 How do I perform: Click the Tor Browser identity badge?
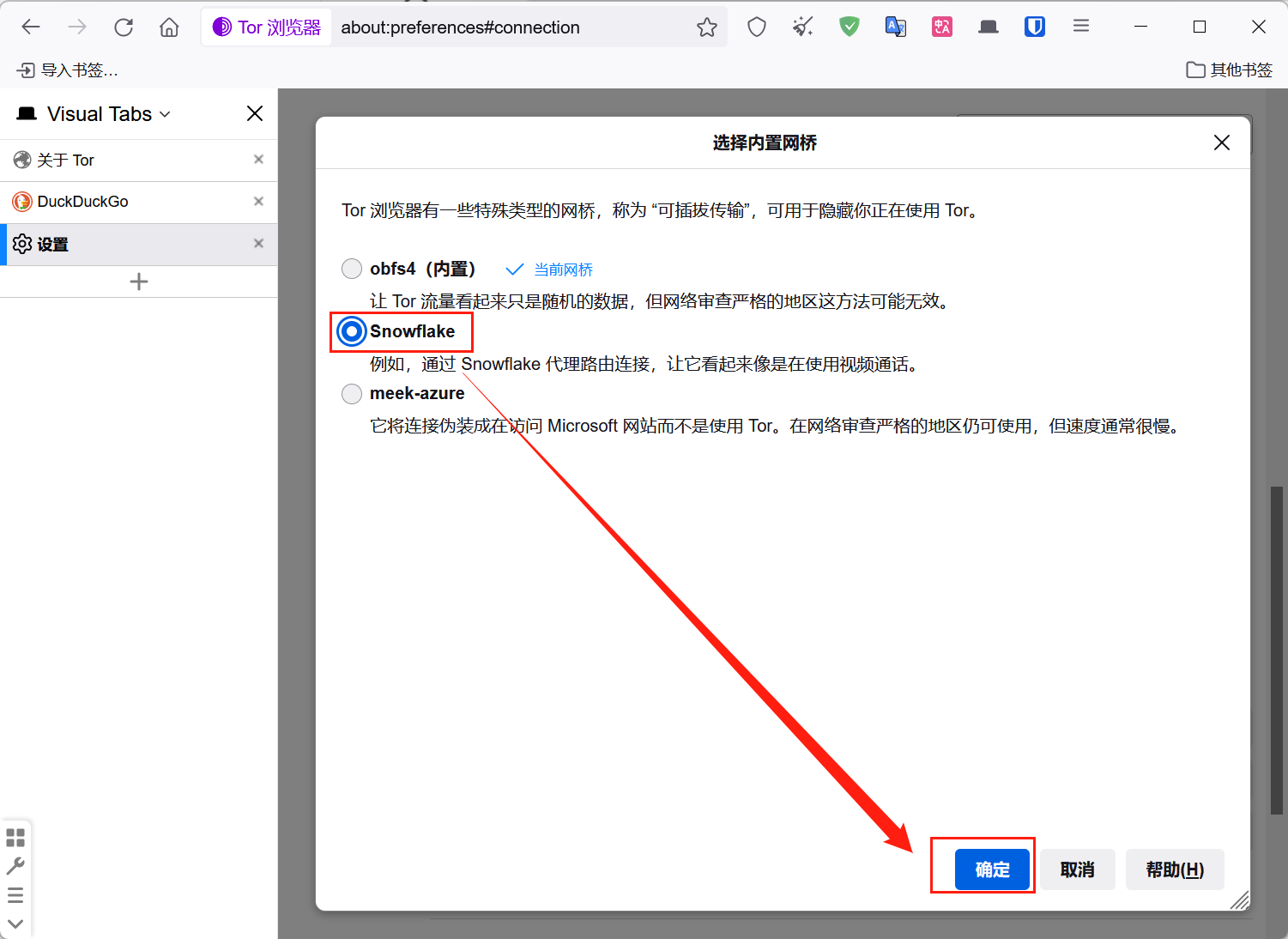[x=267, y=27]
